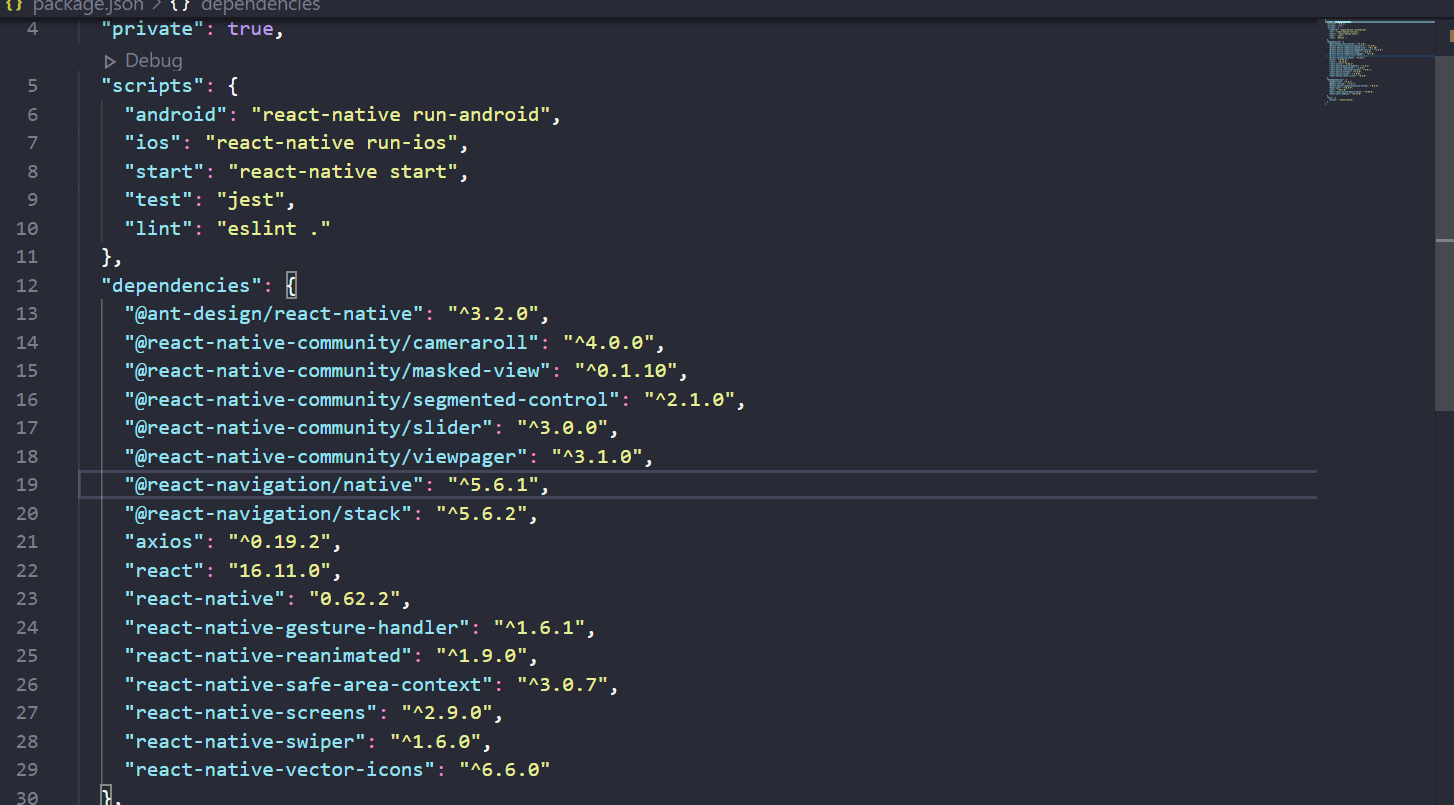Screen dimensions: 1454x805
Task: Select the version string ^0.19.2 of axios
Action: click(281, 541)
